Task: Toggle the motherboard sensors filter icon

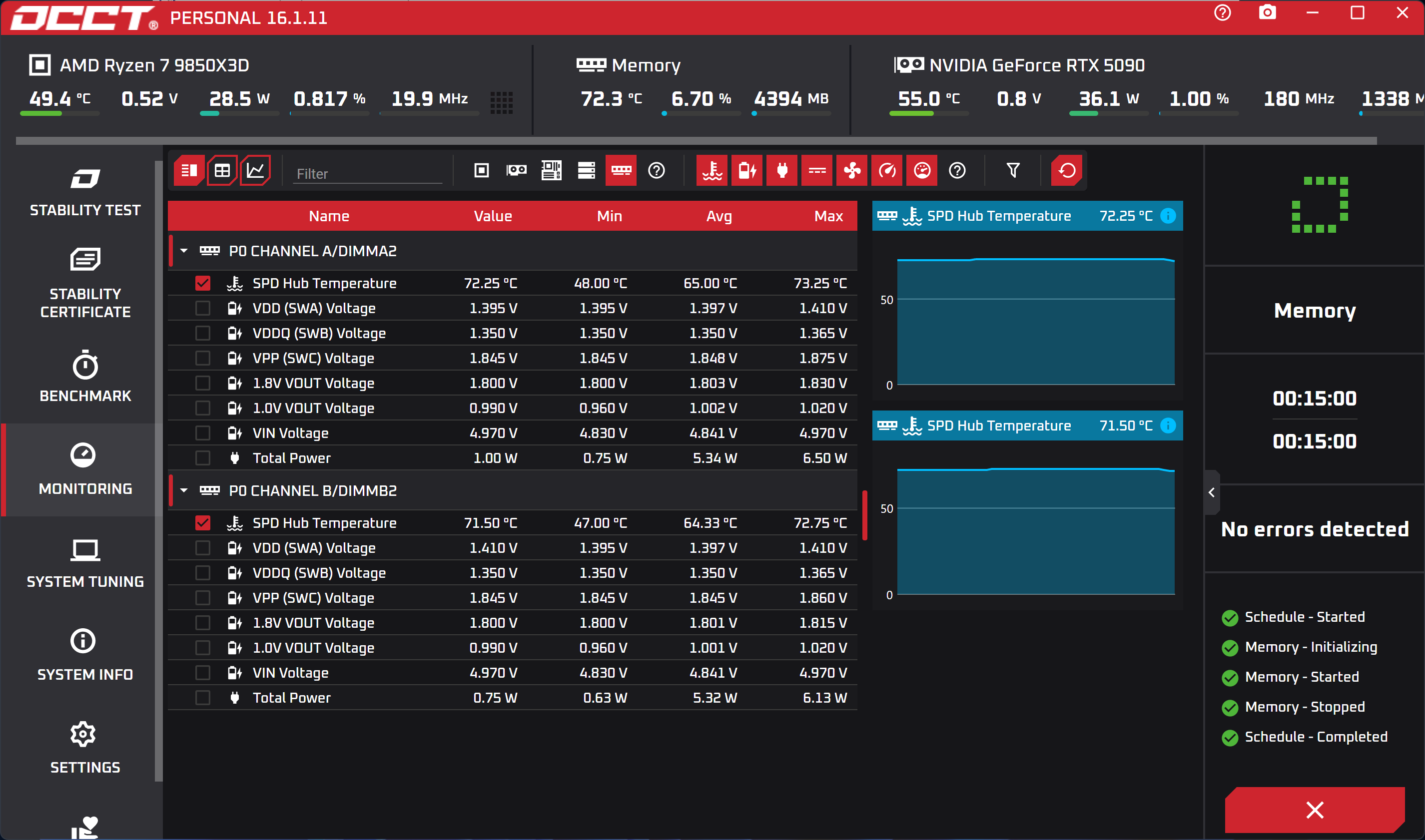Action: coord(552,170)
